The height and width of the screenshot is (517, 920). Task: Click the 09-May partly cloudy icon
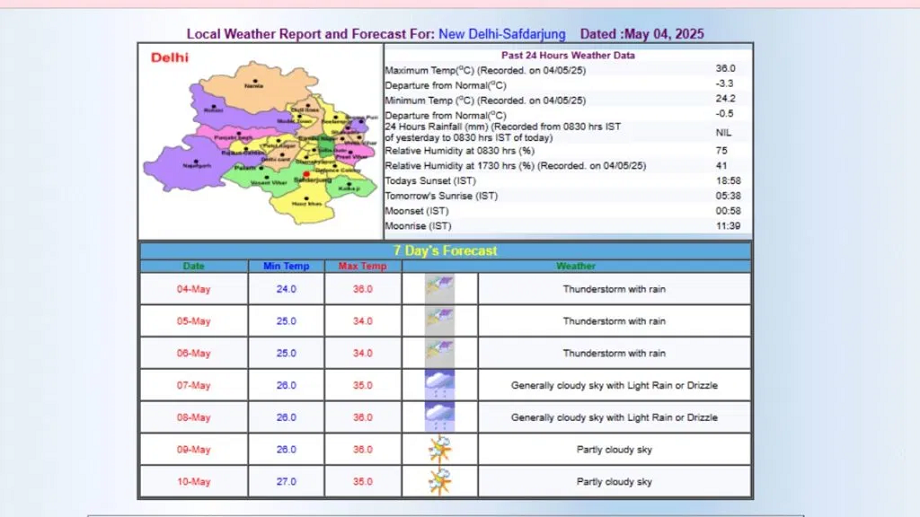click(x=439, y=450)
